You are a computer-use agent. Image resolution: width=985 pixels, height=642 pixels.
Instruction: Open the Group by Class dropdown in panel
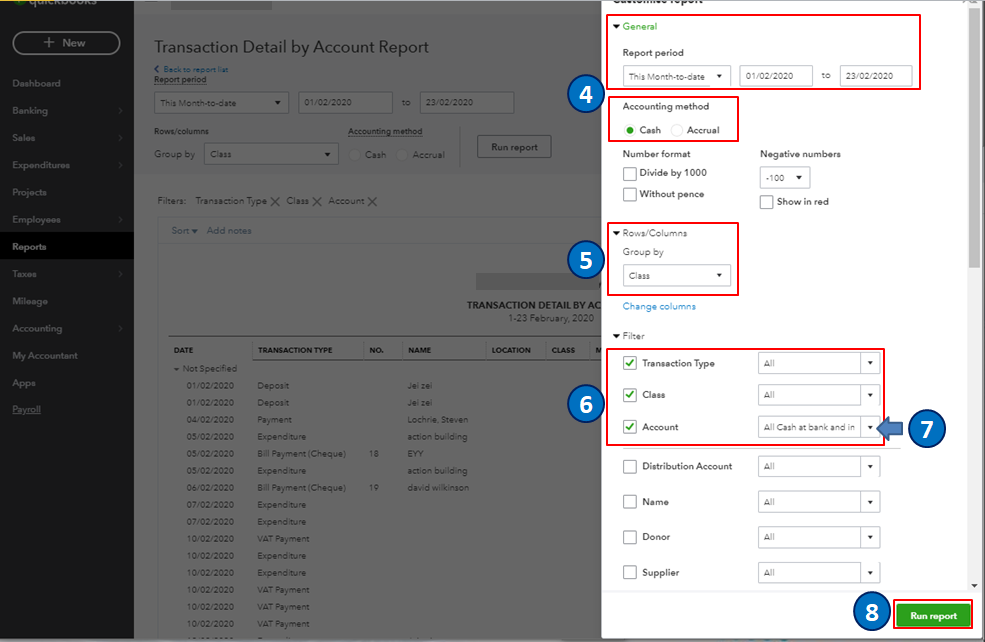tap(676, 276)
